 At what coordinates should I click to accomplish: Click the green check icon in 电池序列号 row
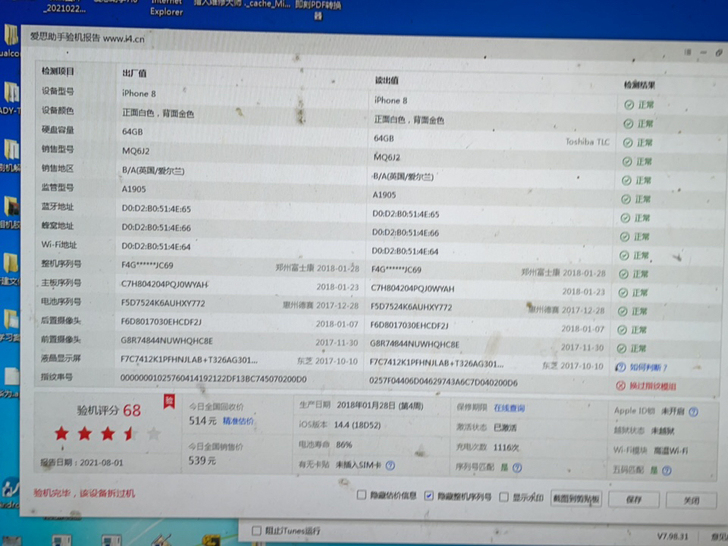623,312
